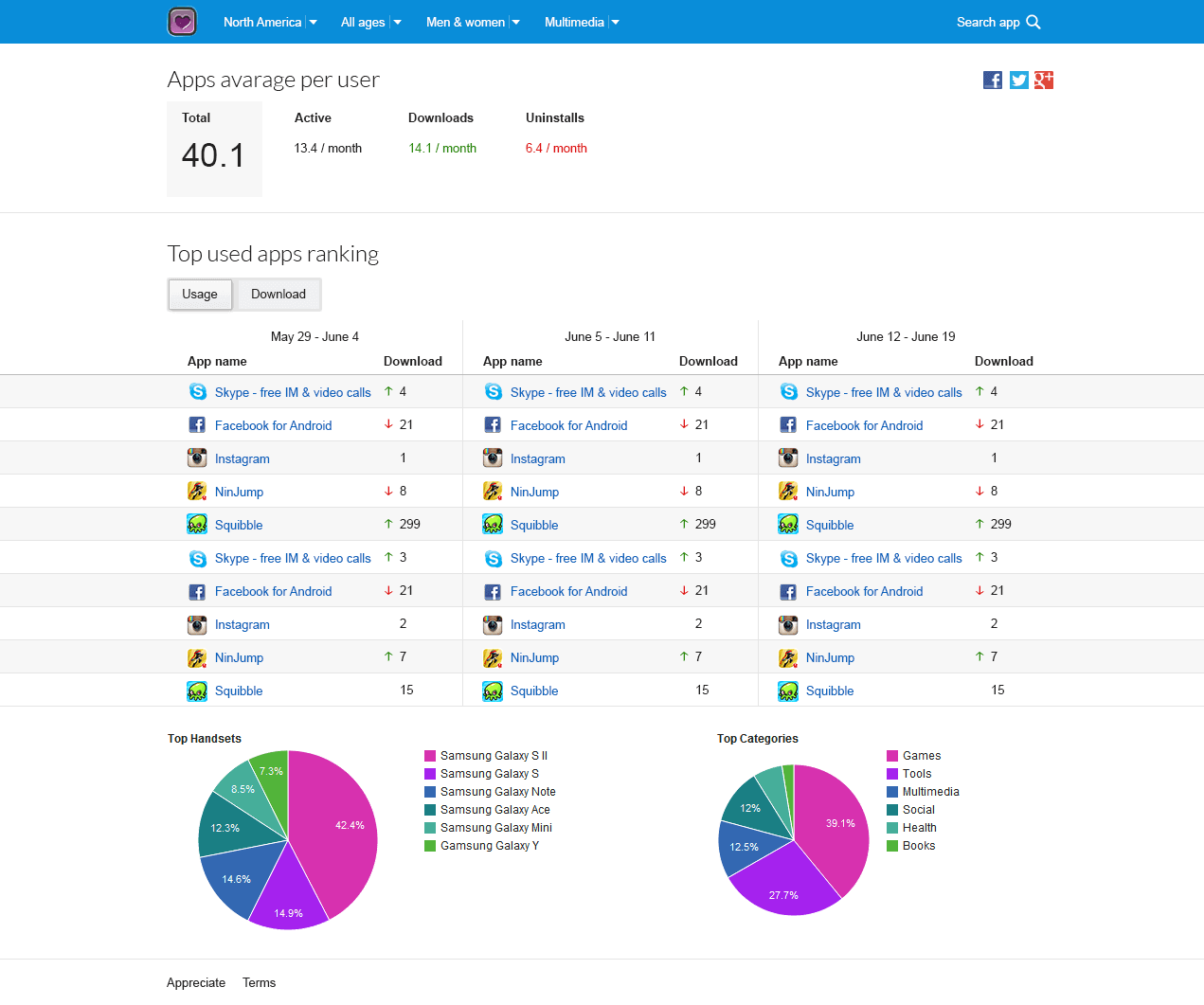
Task: Click the search magnifier icon
Action: [1033, 22]
